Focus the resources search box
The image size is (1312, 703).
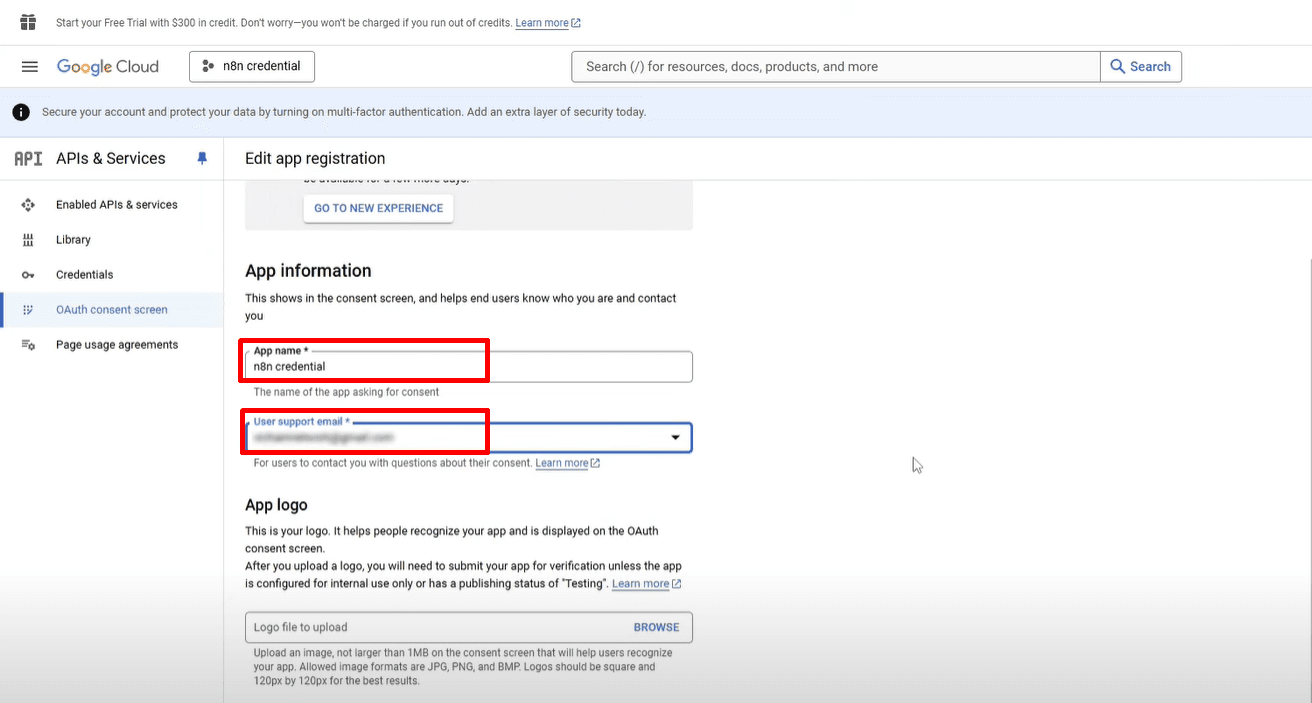click(x=836, y=67)
